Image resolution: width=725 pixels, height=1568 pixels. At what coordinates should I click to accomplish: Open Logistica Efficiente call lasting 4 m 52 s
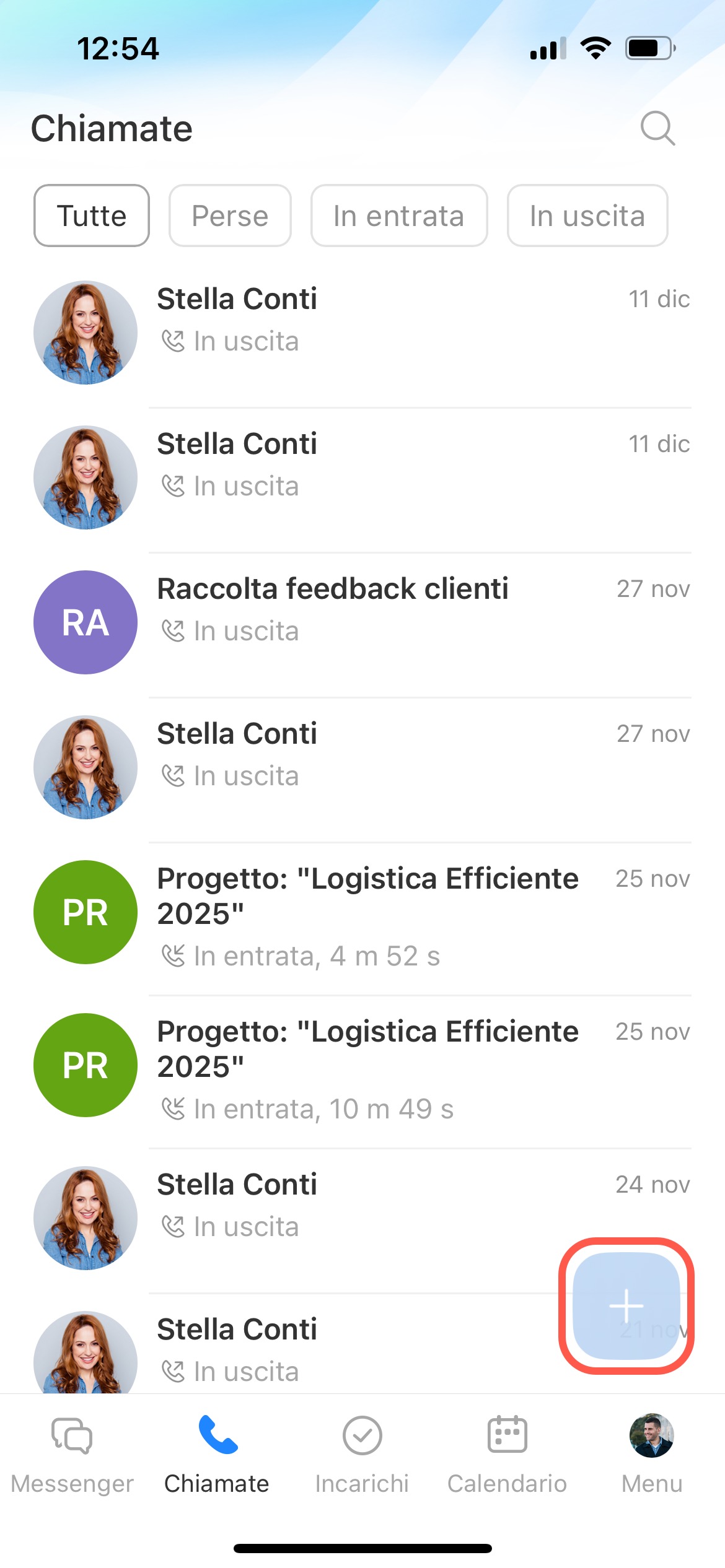372,917
